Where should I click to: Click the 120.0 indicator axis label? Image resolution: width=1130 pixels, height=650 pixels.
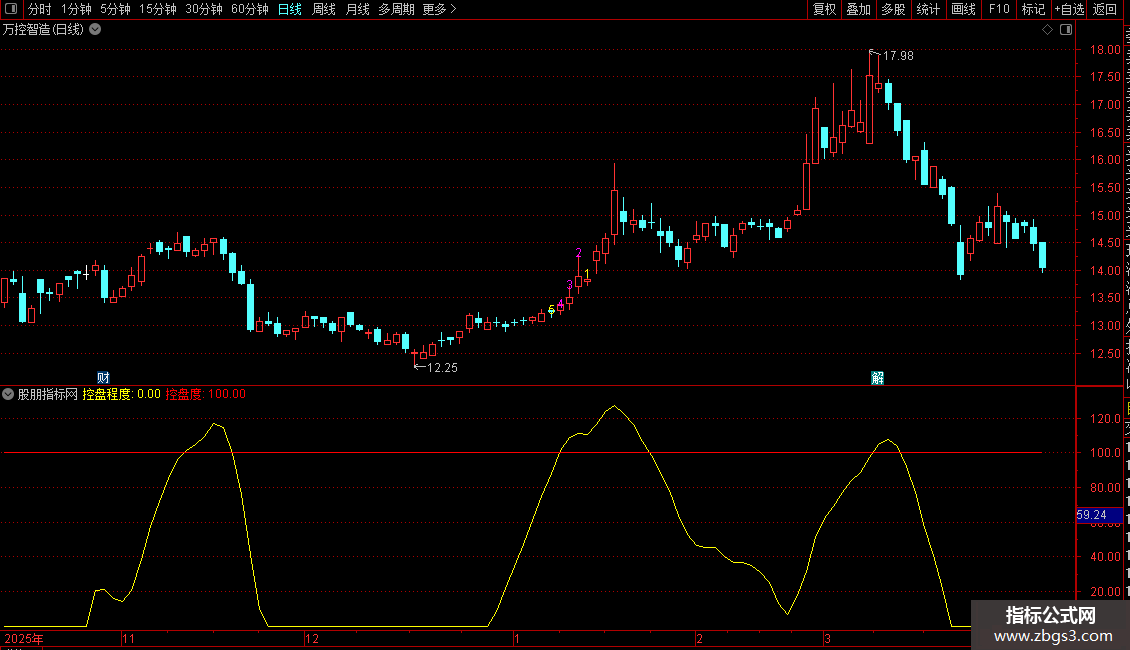1105,419
